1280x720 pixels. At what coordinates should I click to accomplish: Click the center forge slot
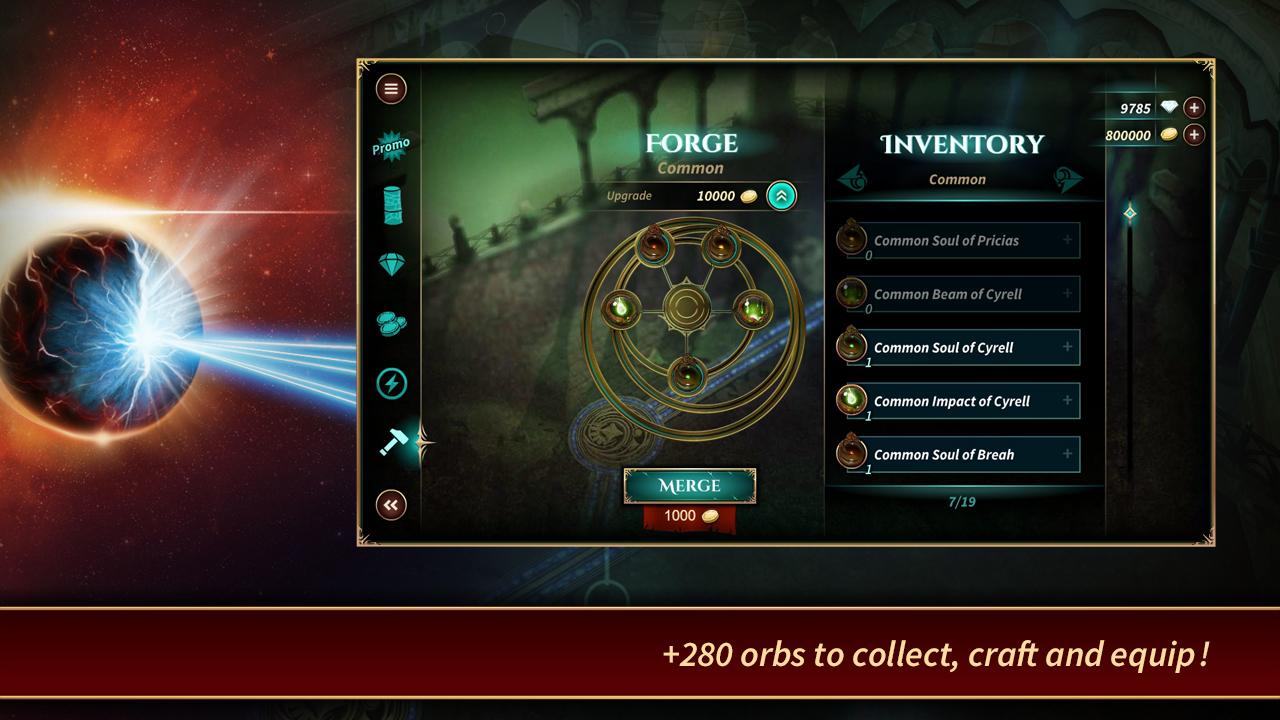tap(685, 307)
